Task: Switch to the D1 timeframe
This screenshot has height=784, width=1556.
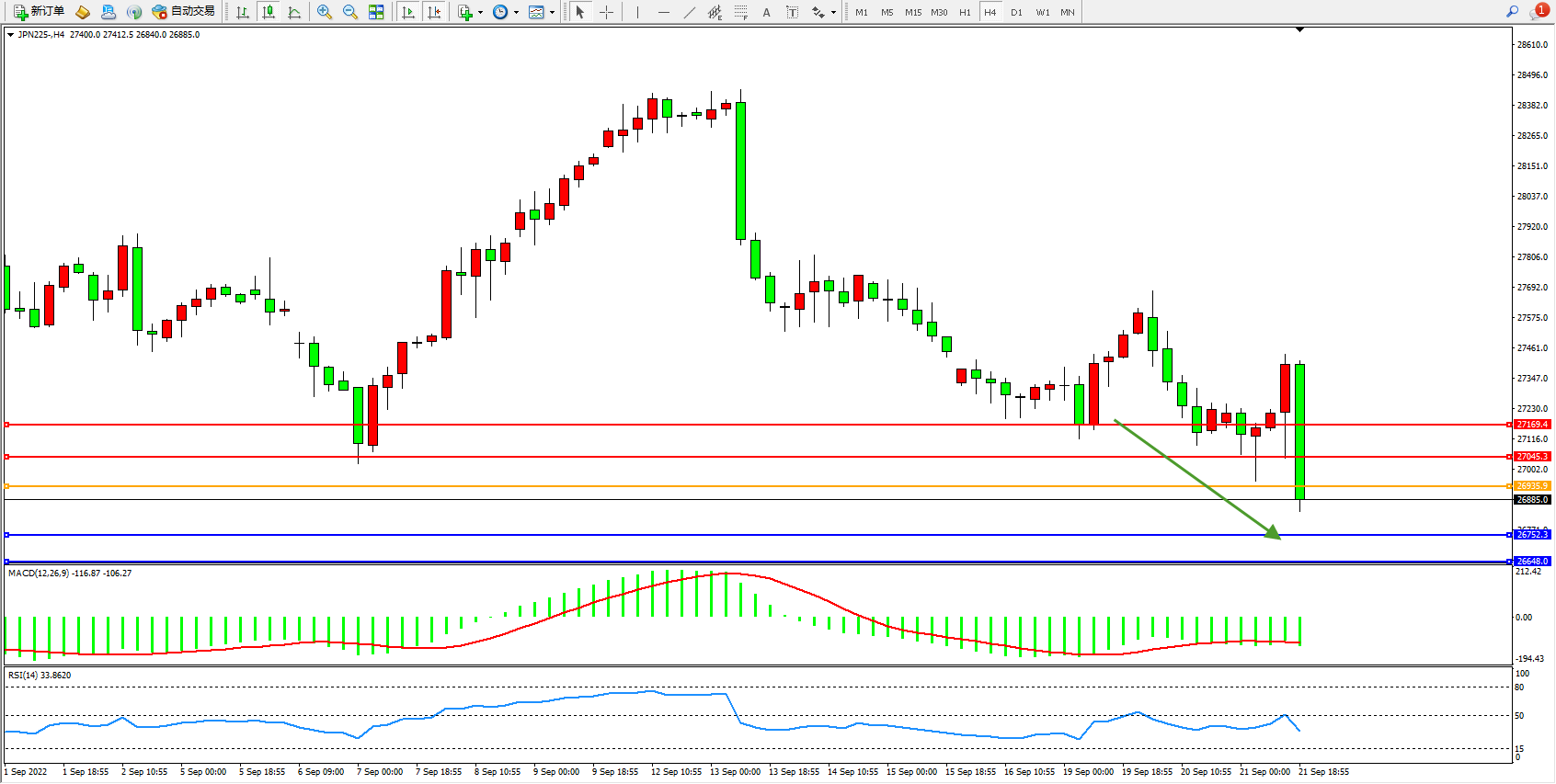Action: pyautogui.click(x=1016, y=12)
